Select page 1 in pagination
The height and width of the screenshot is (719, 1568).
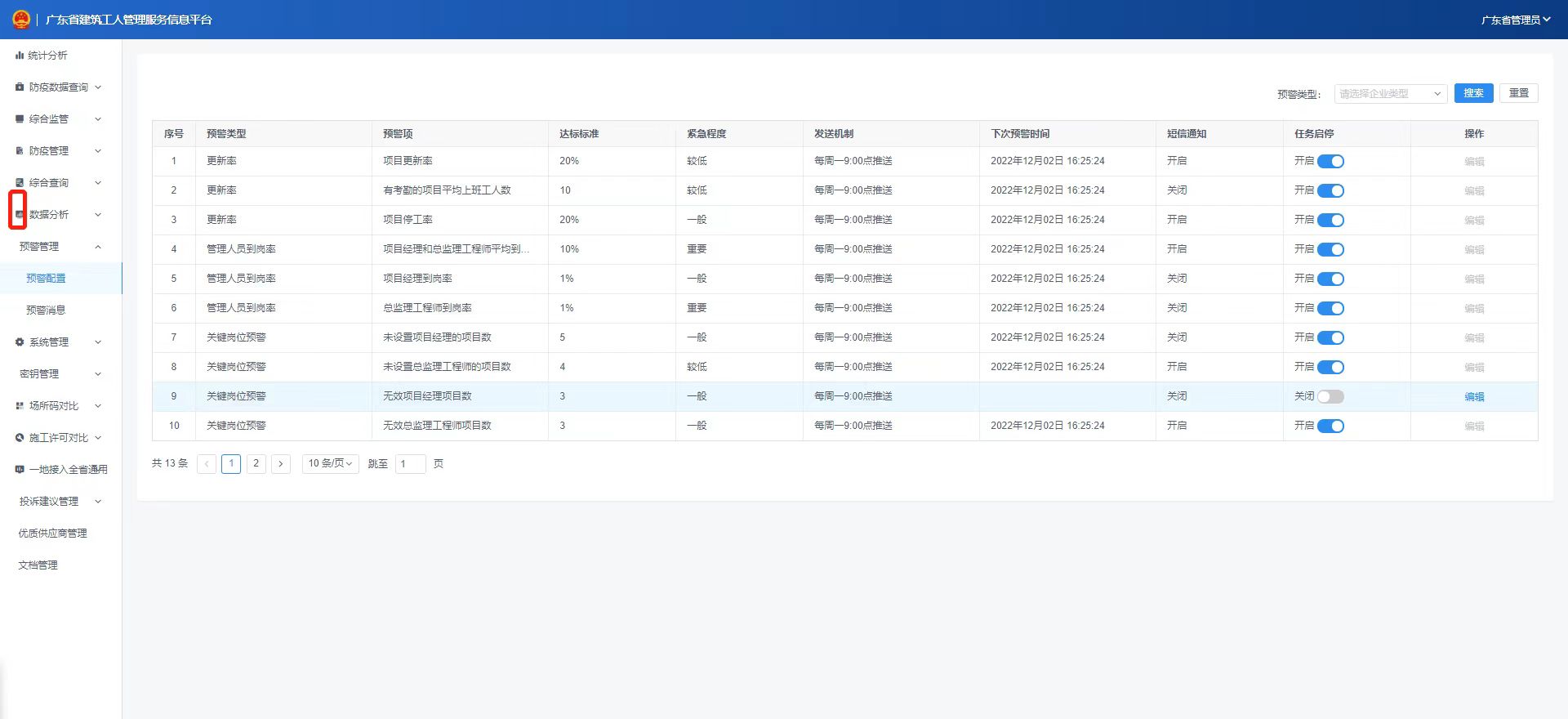(x=231, y=464)
